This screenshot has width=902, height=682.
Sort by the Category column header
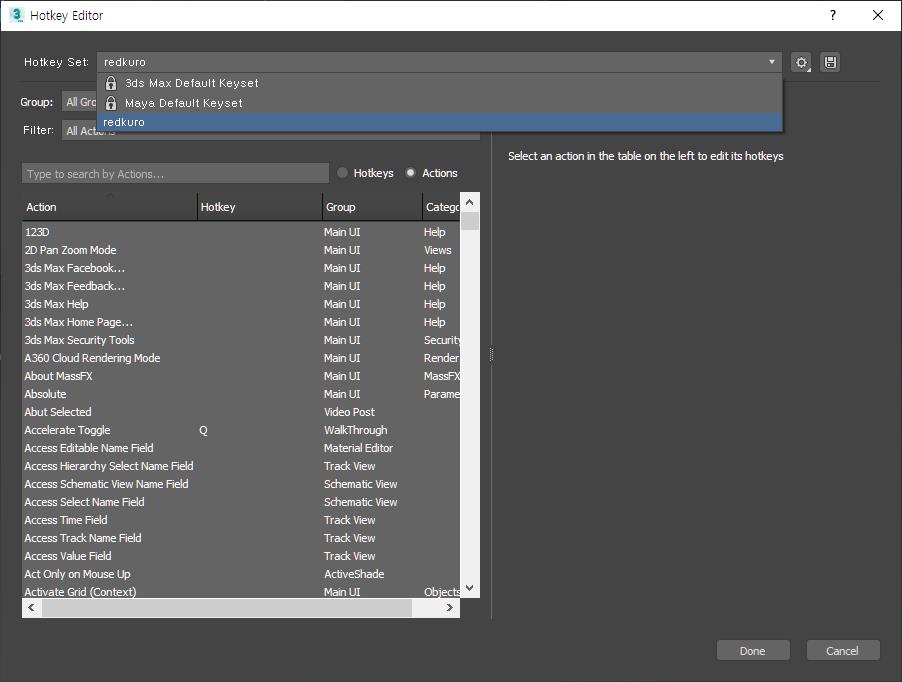tap(442, 207)
